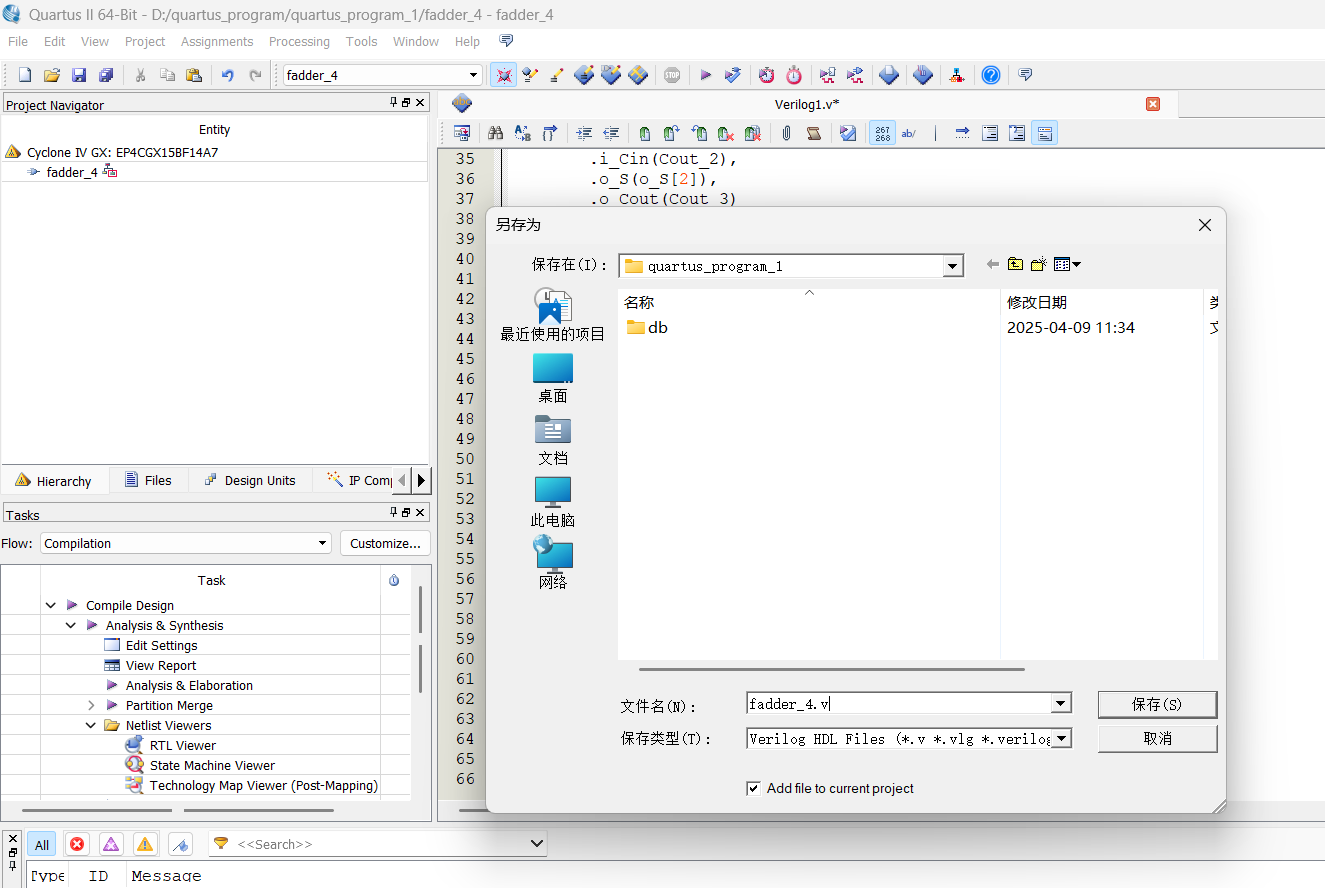Open the Save as type dropdown
The height and width of the screenshot is (888, 1325).
tap(1061, 739)
